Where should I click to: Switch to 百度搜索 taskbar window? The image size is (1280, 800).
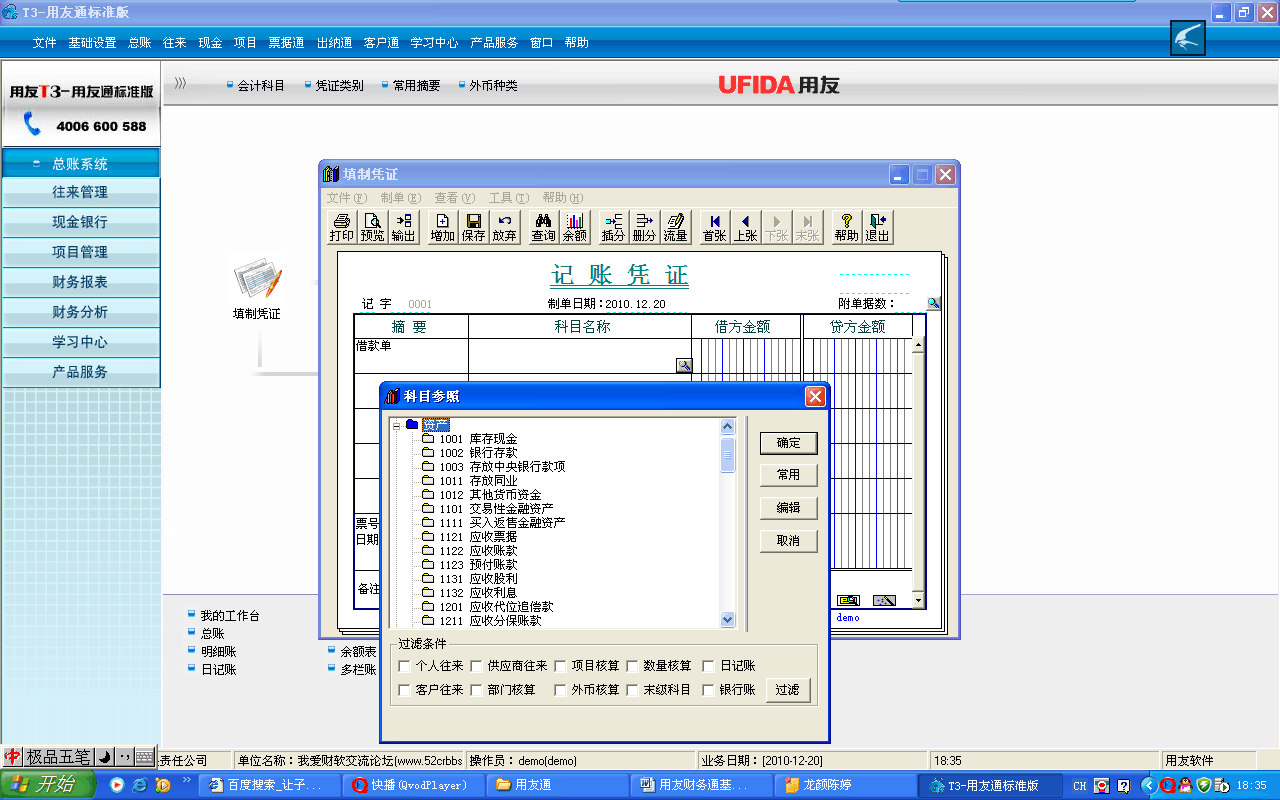click(x=269, y=785)
